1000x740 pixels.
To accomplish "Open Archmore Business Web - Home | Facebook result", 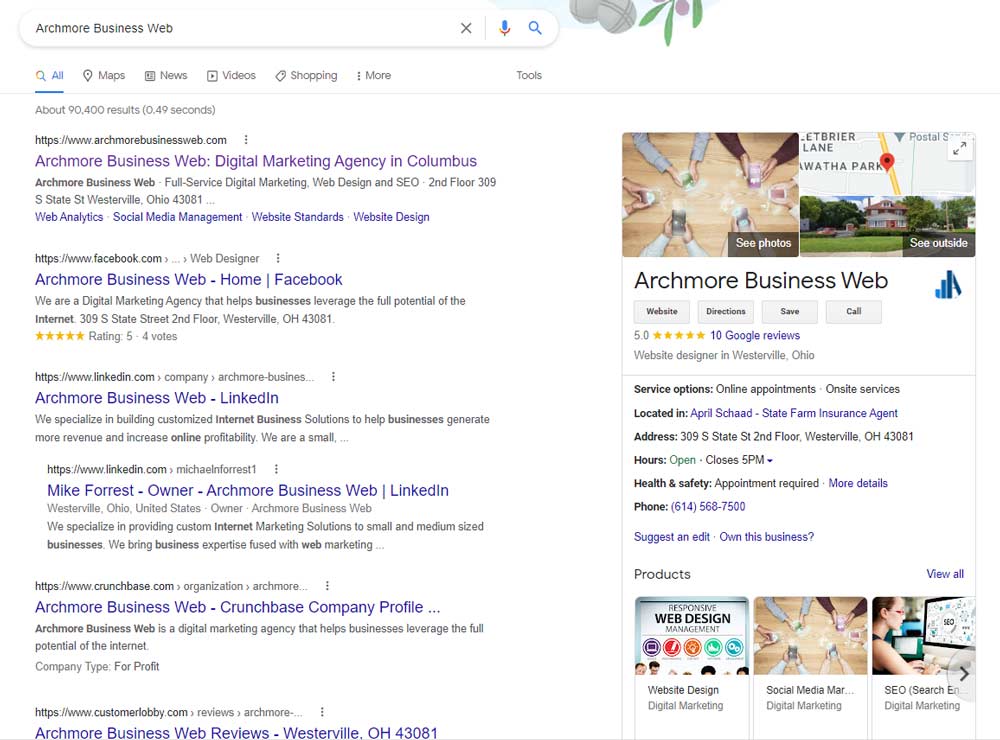I will coord(189,279).
